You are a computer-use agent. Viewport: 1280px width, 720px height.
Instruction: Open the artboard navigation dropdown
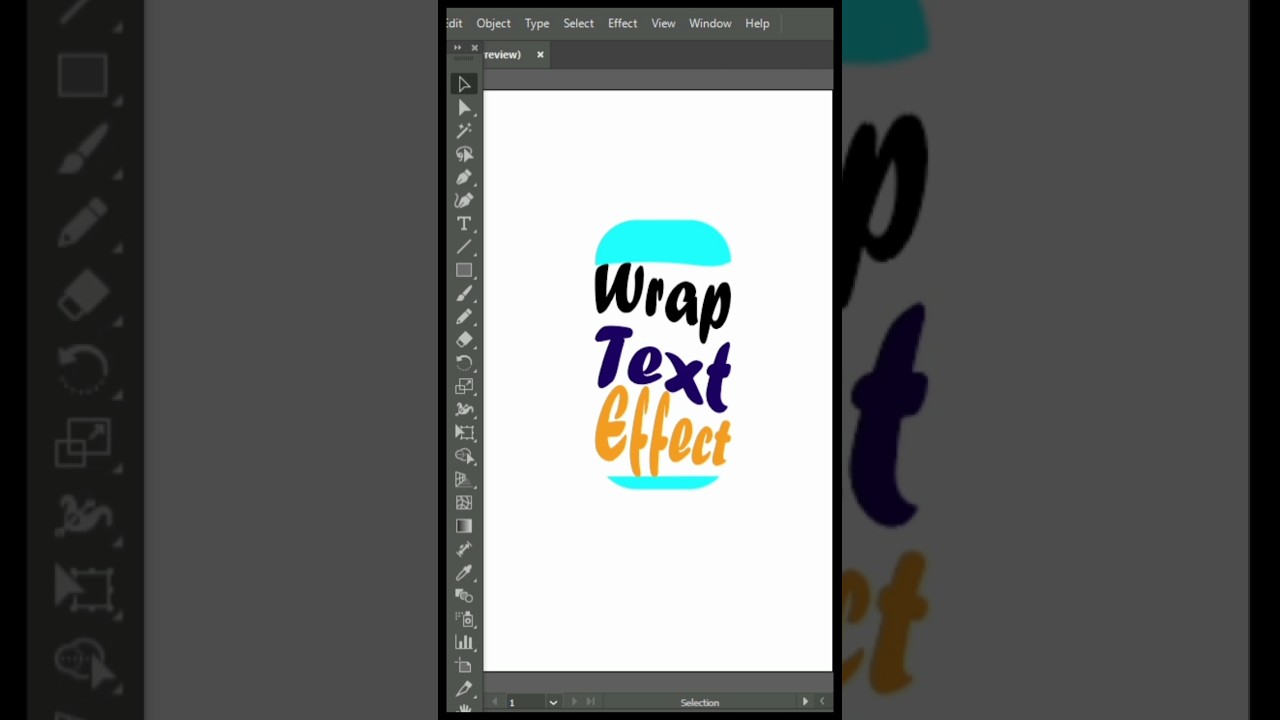click(553, 702)
